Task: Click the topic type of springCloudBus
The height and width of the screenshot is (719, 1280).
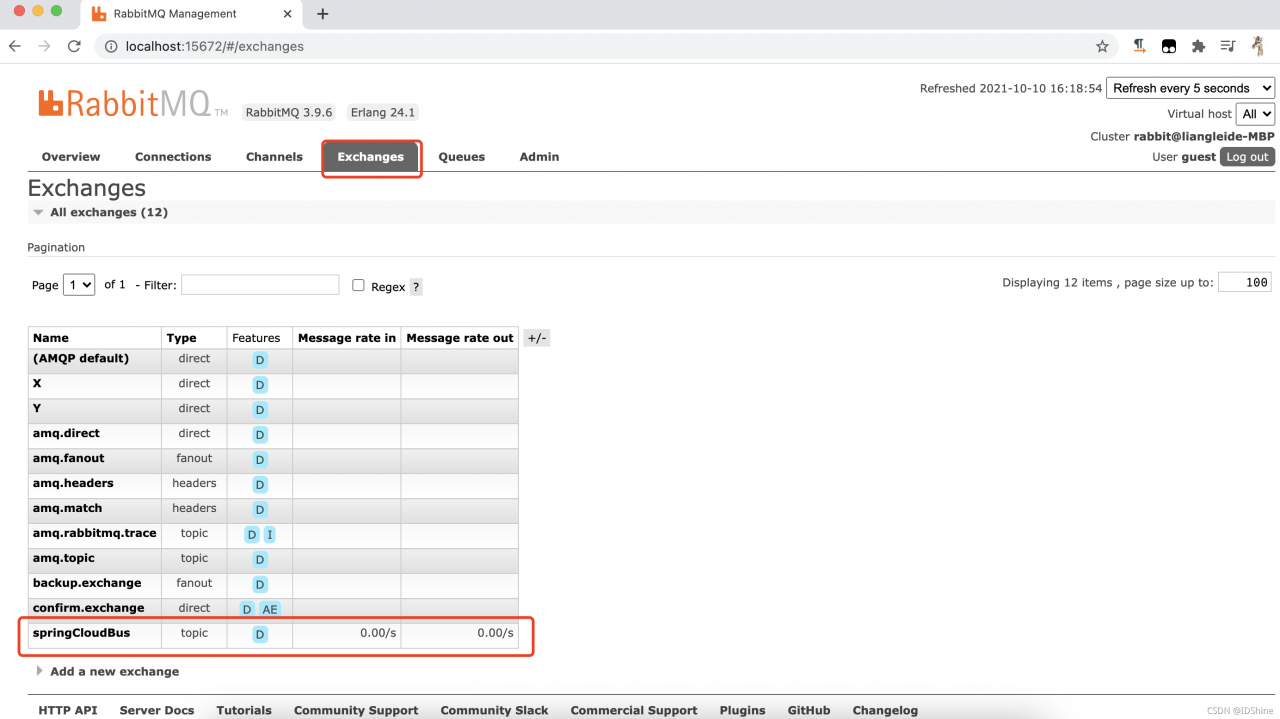Action: click(x=194, y=633)
